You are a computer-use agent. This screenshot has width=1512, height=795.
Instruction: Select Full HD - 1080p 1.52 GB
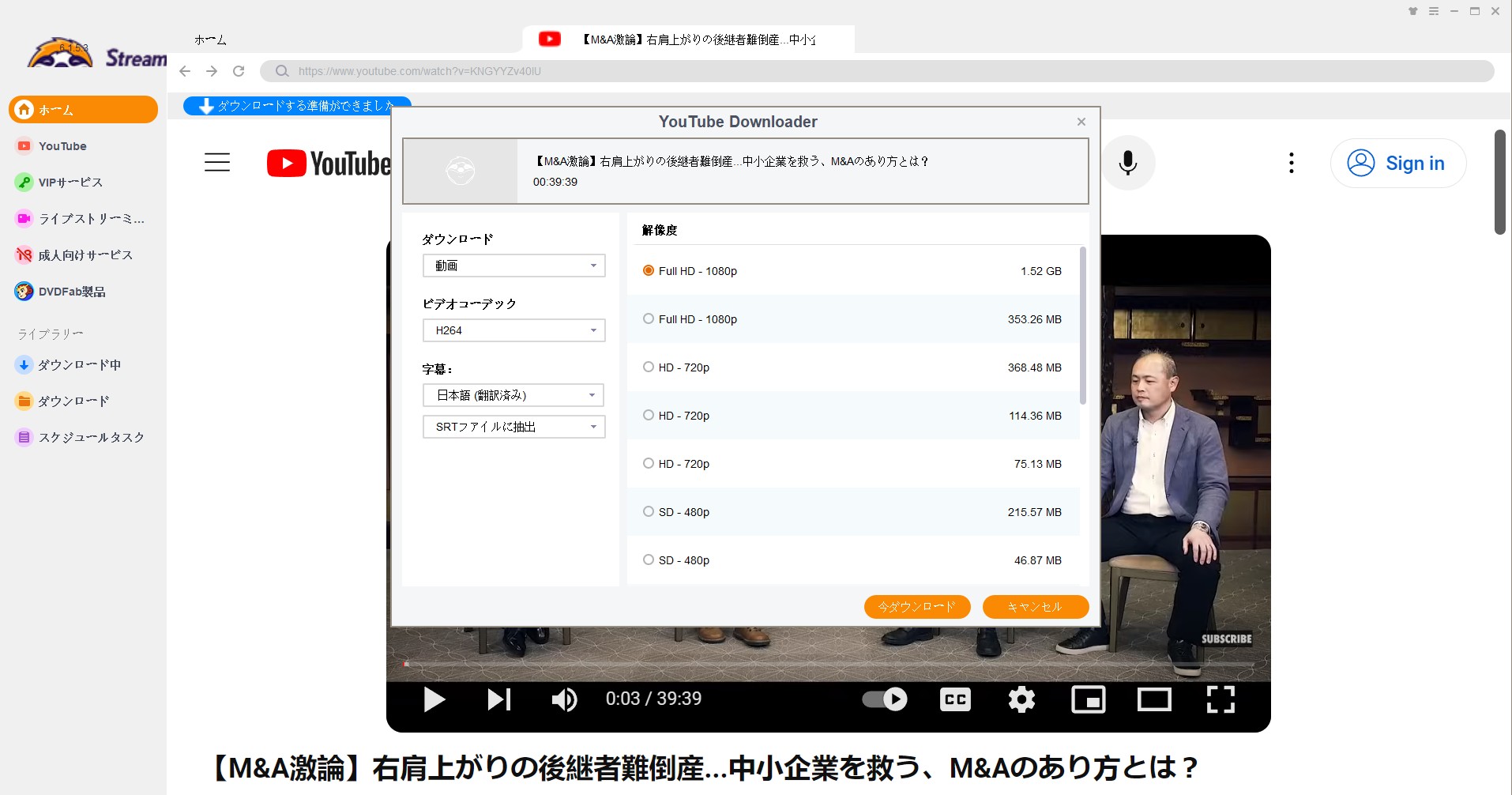[x=853, y=271]
